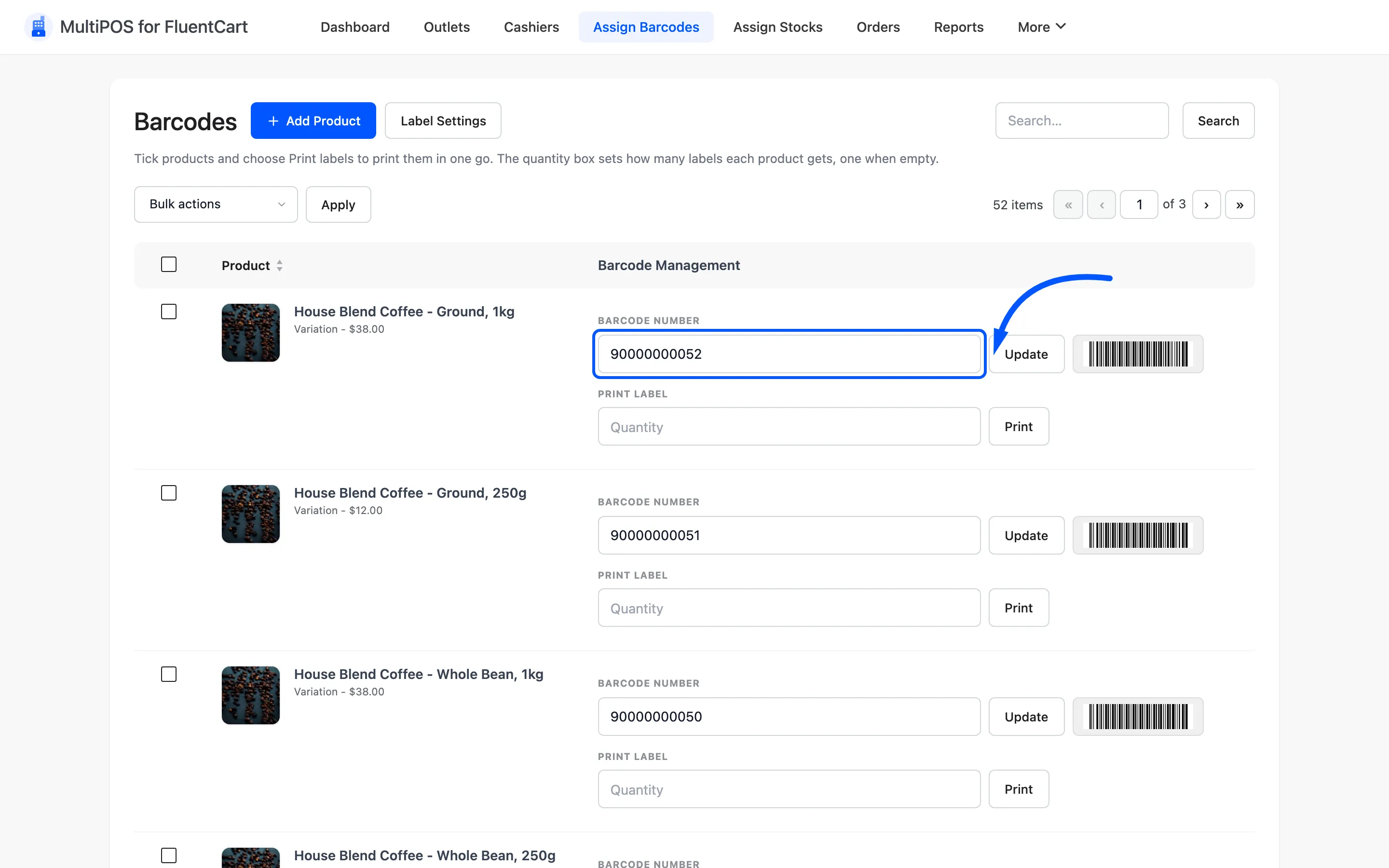Update barcode 90000000052
This screenshot has width=1389, height=868.
[x=1026, y=354]
